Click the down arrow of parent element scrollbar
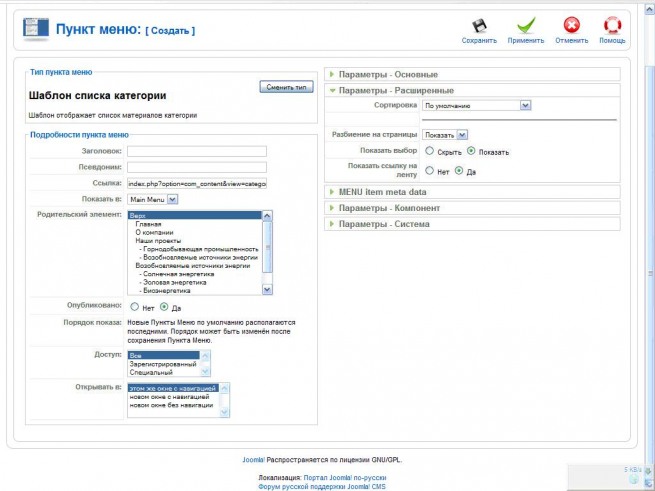 pos(267,289)
